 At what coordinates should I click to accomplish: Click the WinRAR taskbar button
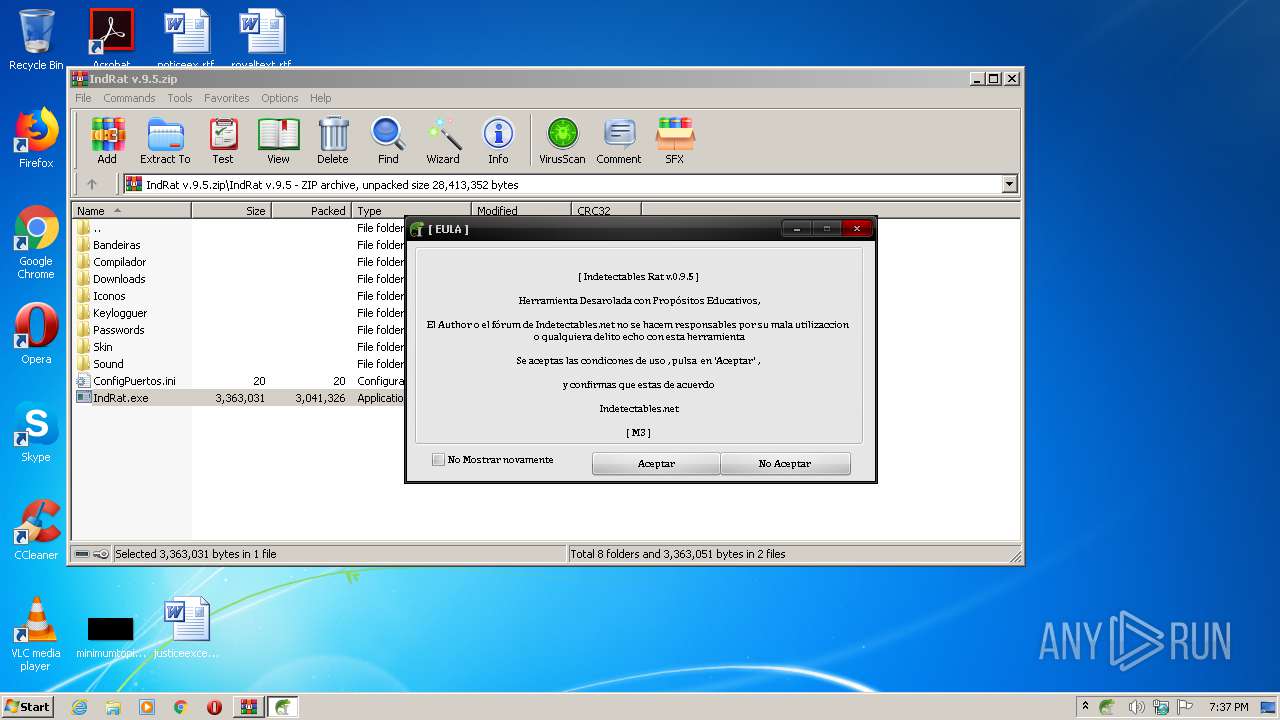pyautogui.click(x=248, y=707)
